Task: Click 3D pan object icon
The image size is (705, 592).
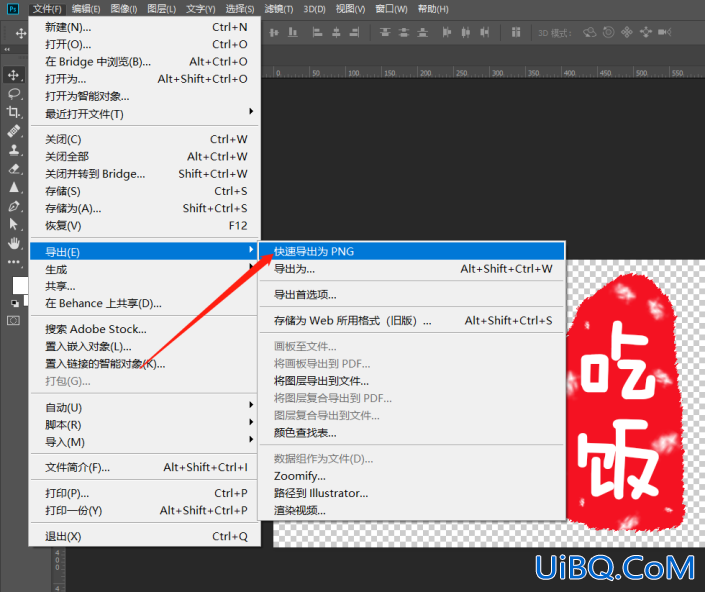Action: (627, 32)
